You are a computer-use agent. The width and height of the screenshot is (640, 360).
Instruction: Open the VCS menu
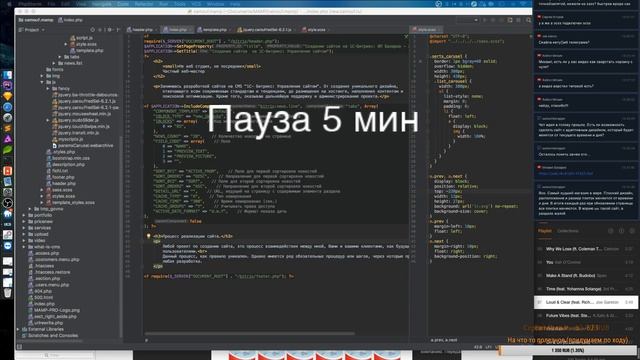[196, 4]
